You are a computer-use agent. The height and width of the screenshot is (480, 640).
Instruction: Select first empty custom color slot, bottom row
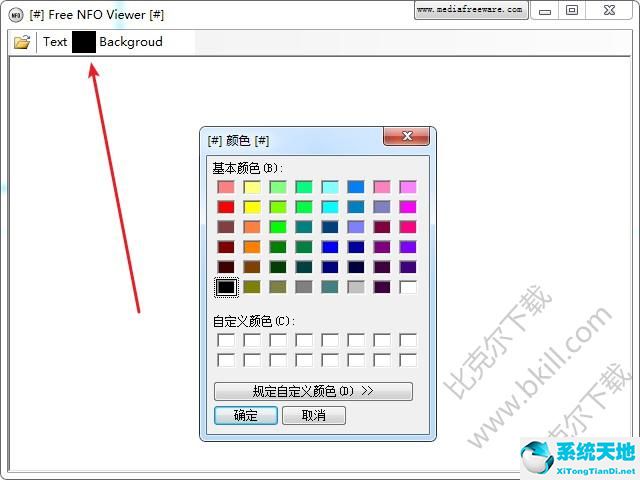tap(226, 360)
